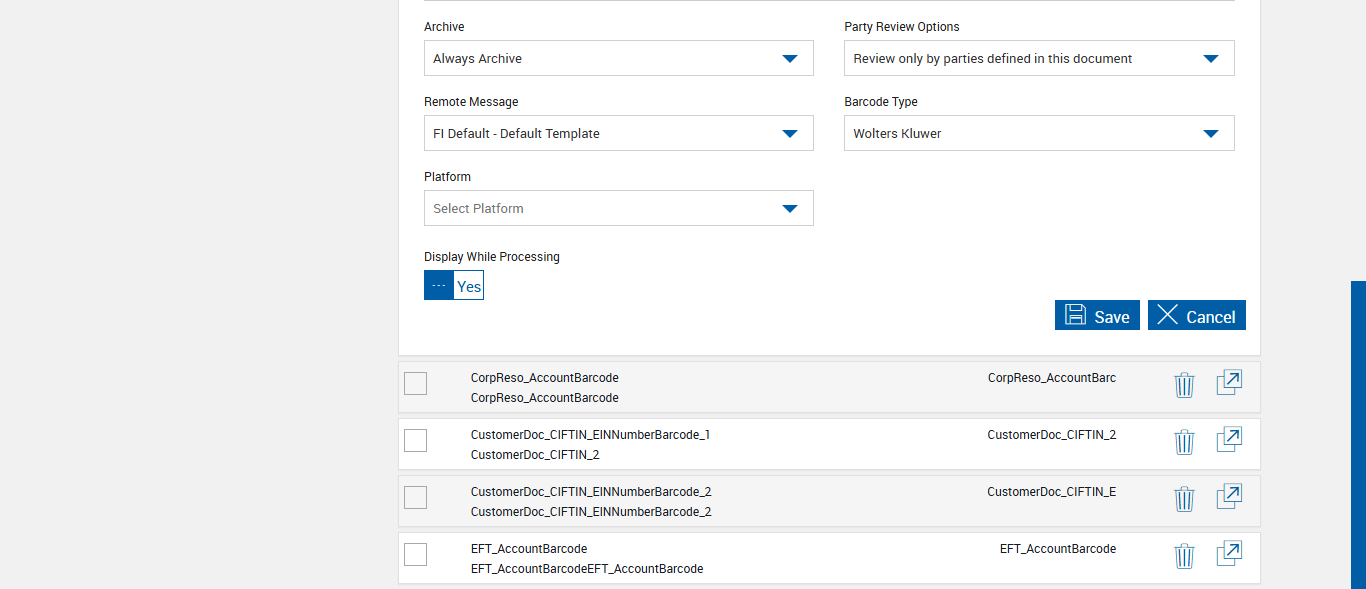Check the CorpReso_AccountBarcode row checkbox

[415, 383]
